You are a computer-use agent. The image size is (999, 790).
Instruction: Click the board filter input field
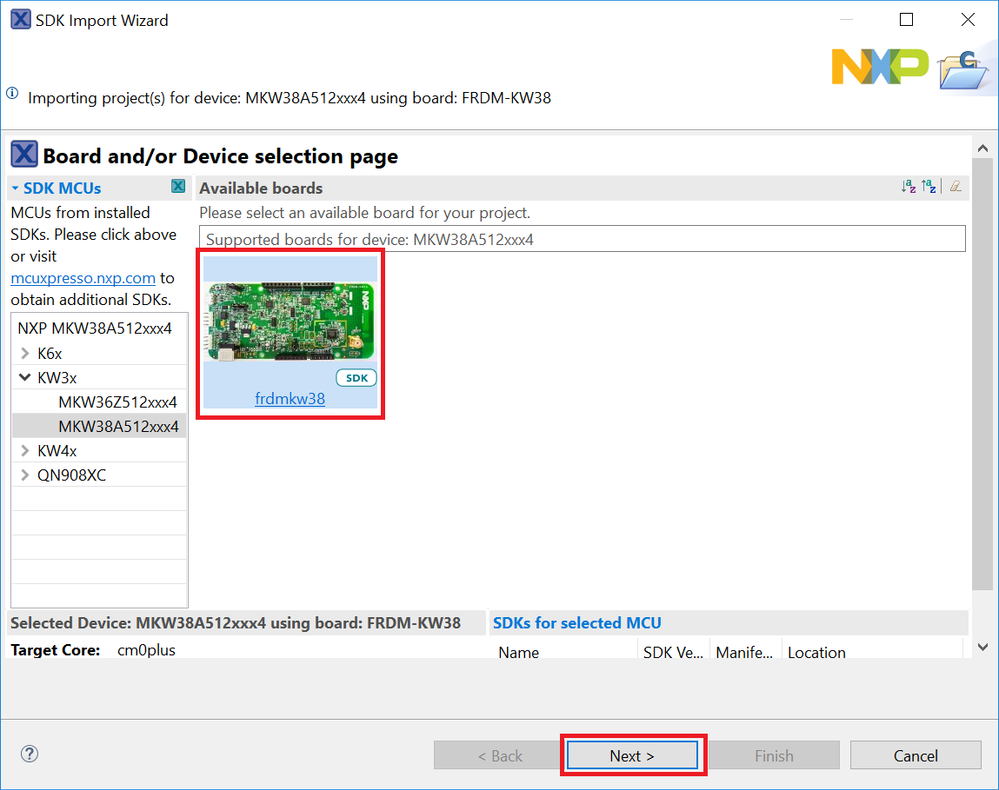(x=582, y=239)
